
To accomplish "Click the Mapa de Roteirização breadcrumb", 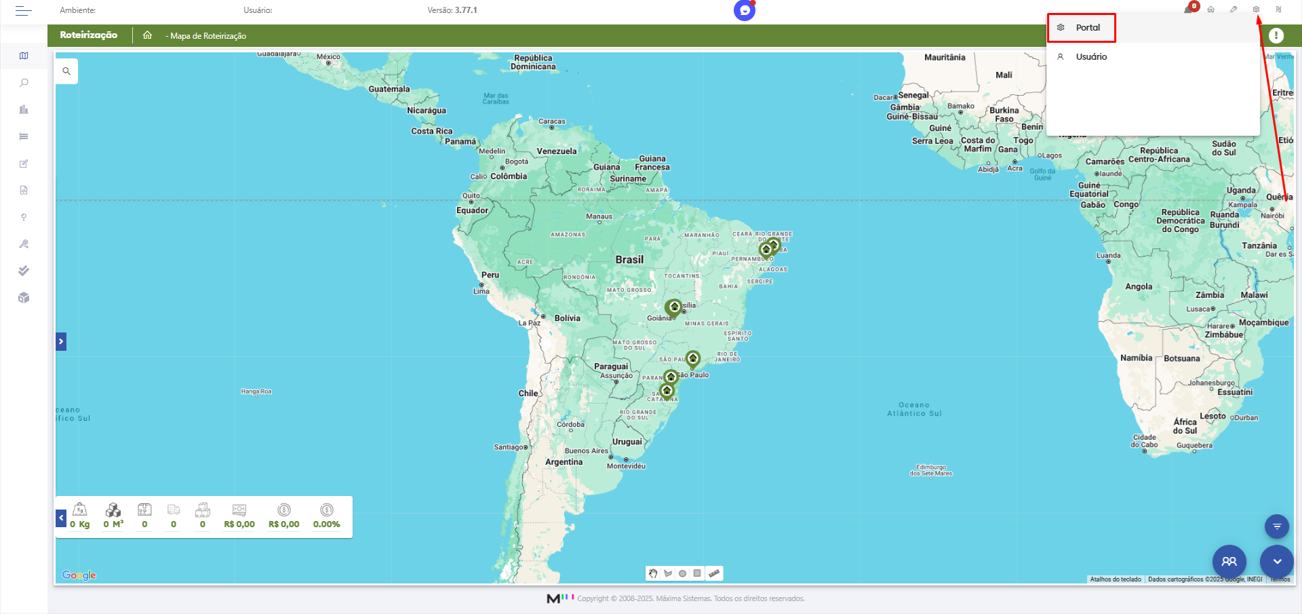I will [208, 36].
